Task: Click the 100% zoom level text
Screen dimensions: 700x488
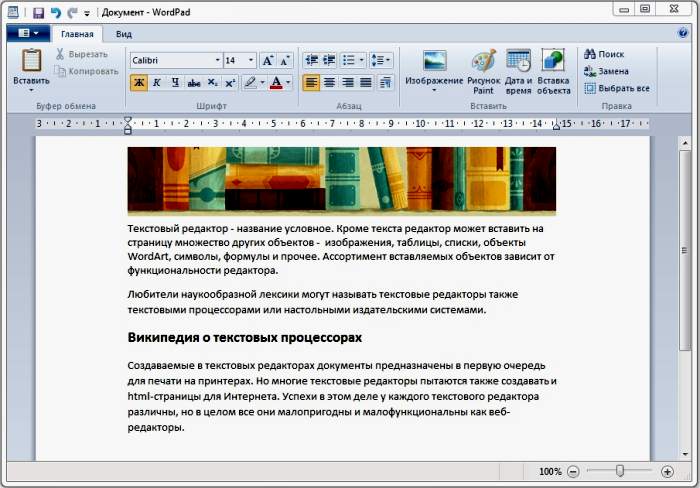Action: 550,471
